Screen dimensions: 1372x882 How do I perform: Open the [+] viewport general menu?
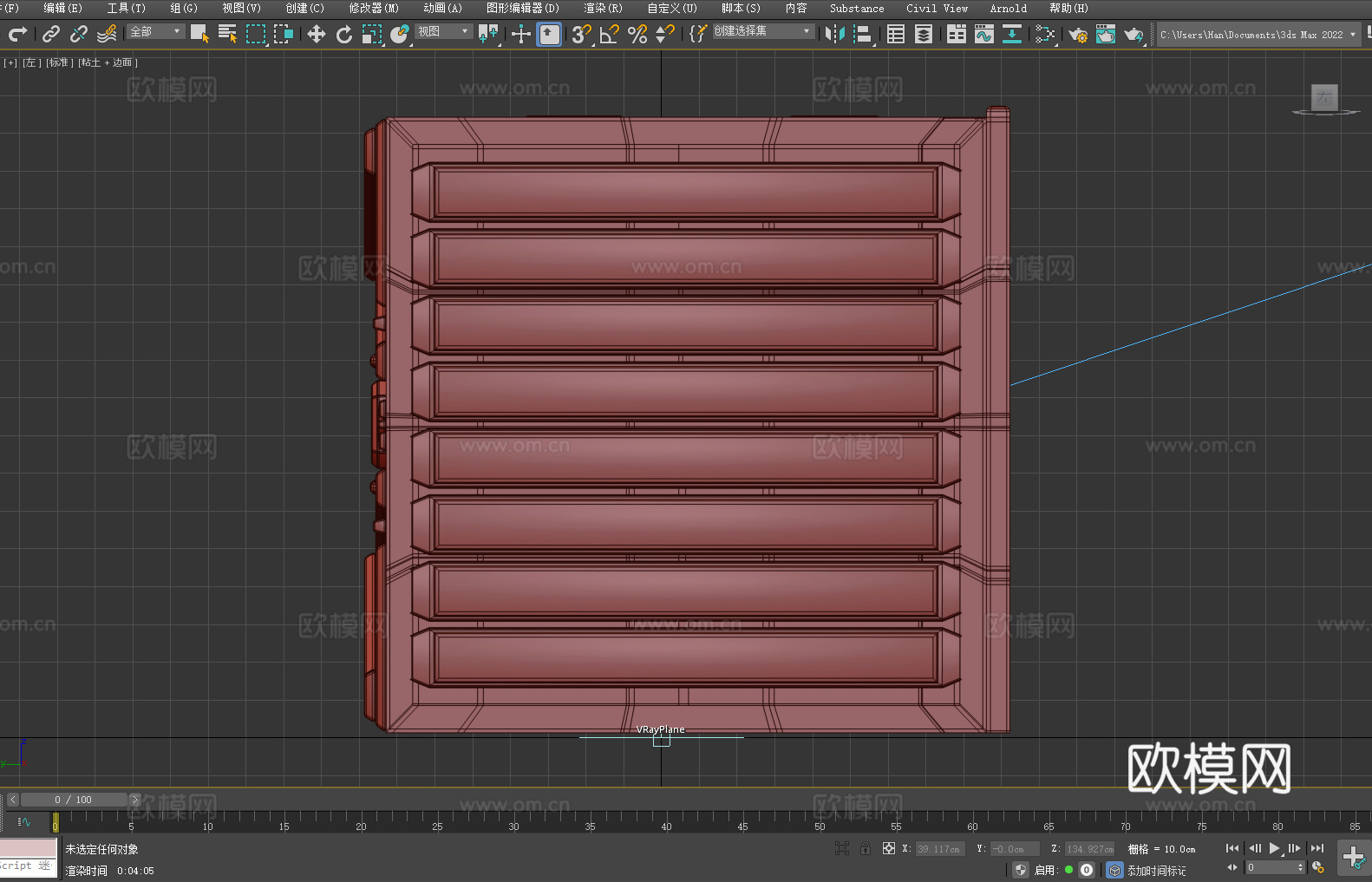click(x=10, y=62)
